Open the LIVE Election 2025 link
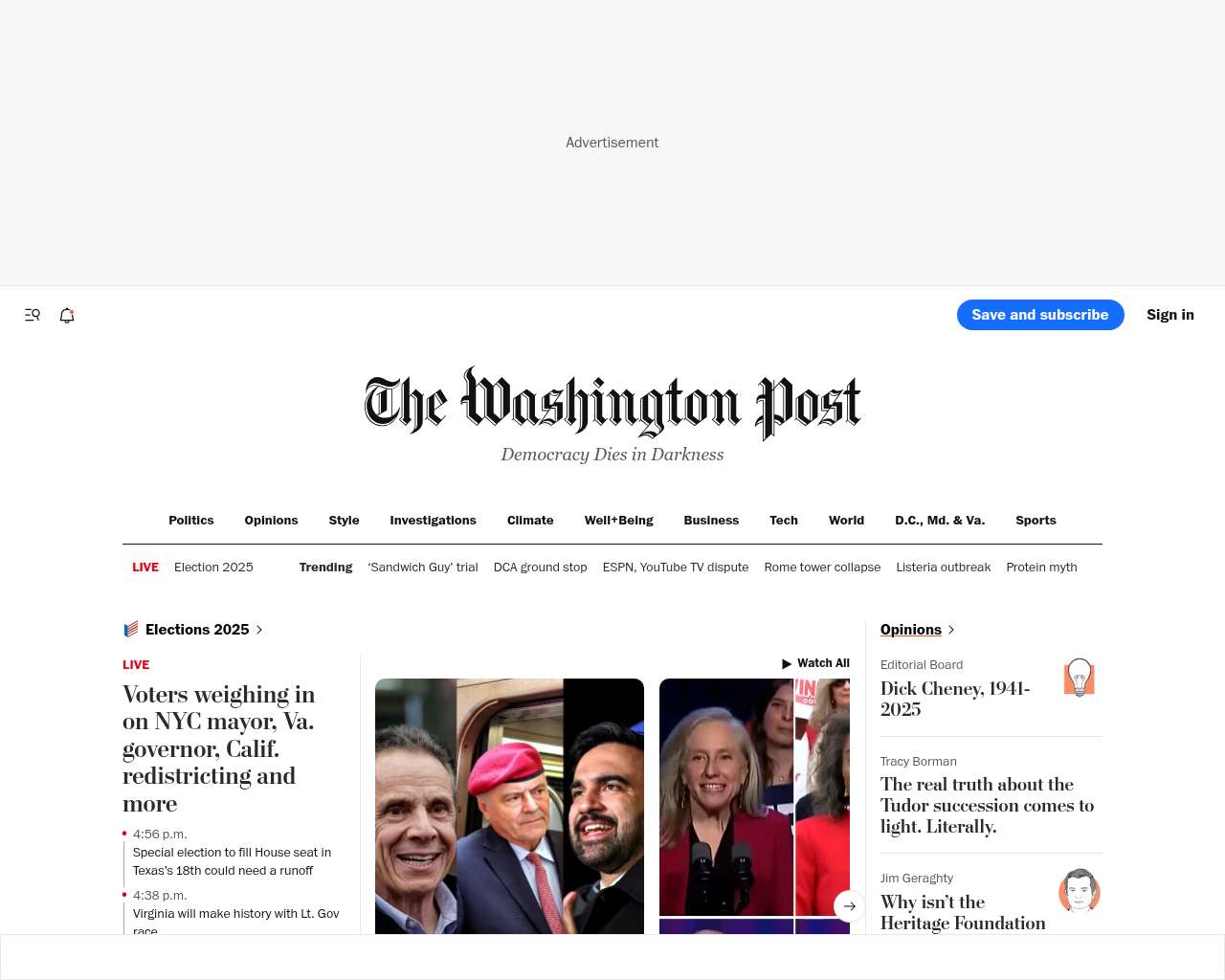The image size is (1225, 980). (192, 568)
